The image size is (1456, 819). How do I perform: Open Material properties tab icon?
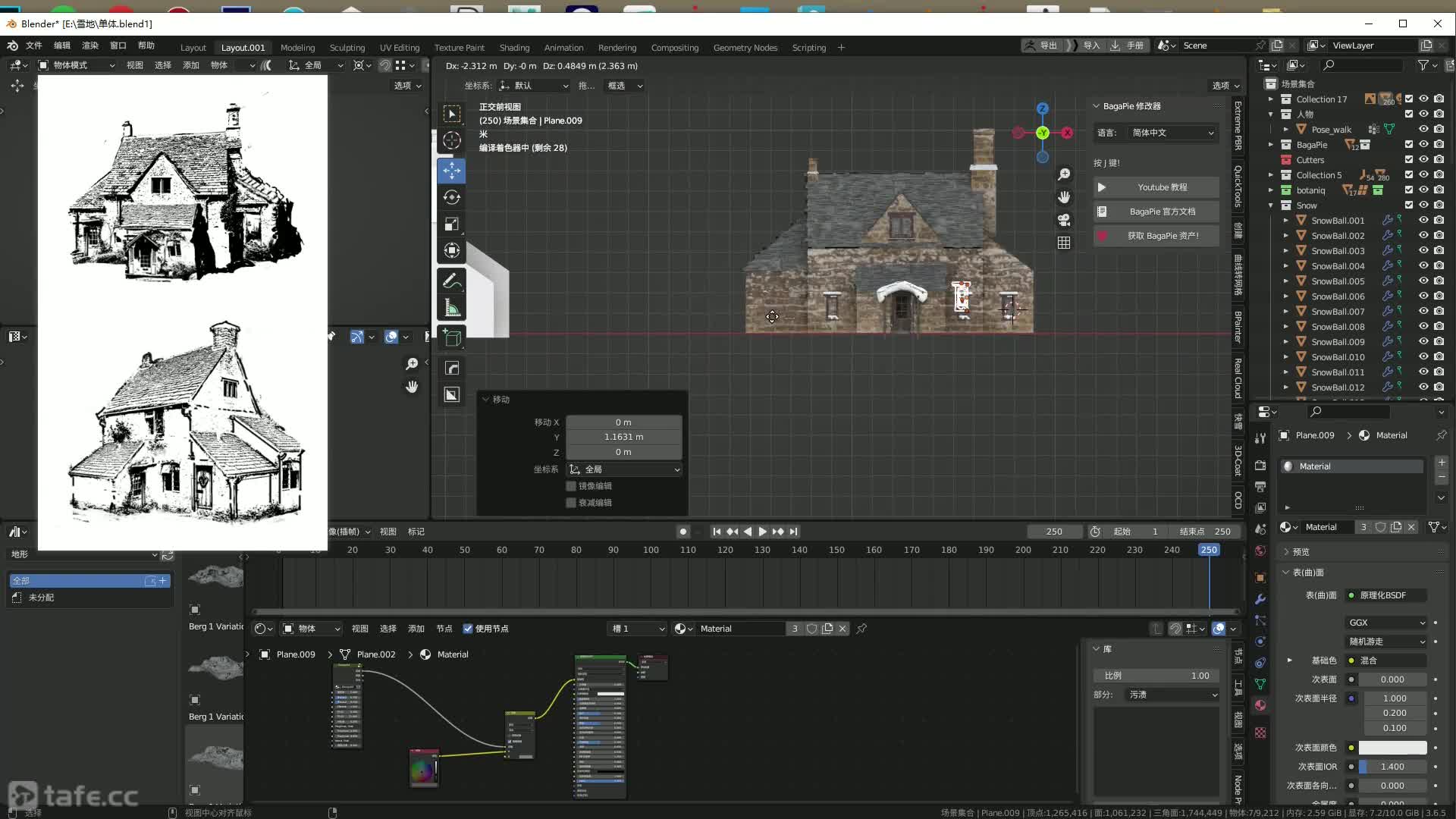1260,705
